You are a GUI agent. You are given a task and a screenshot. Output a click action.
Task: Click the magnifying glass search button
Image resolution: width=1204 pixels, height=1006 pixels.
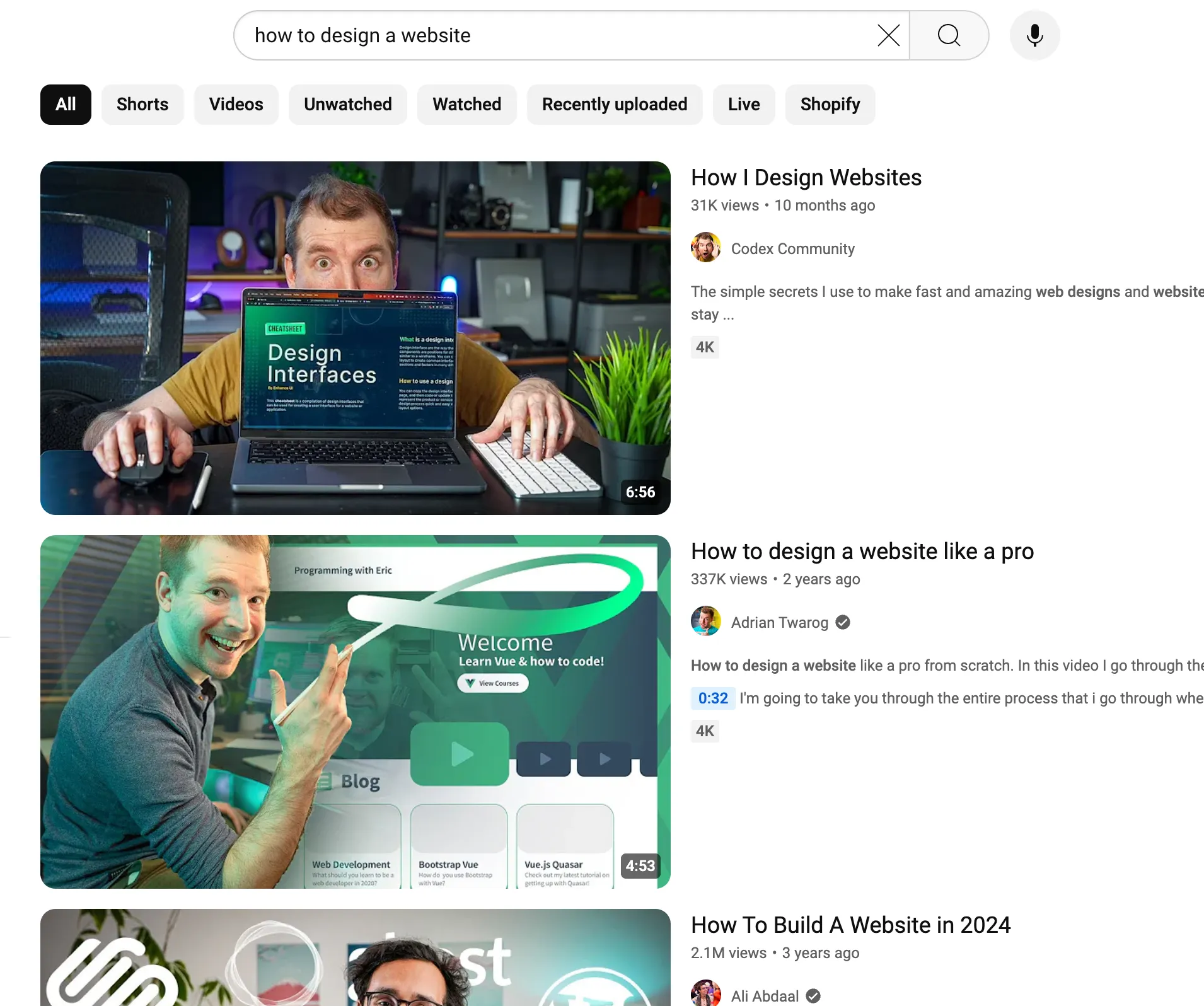pos(949,35)
